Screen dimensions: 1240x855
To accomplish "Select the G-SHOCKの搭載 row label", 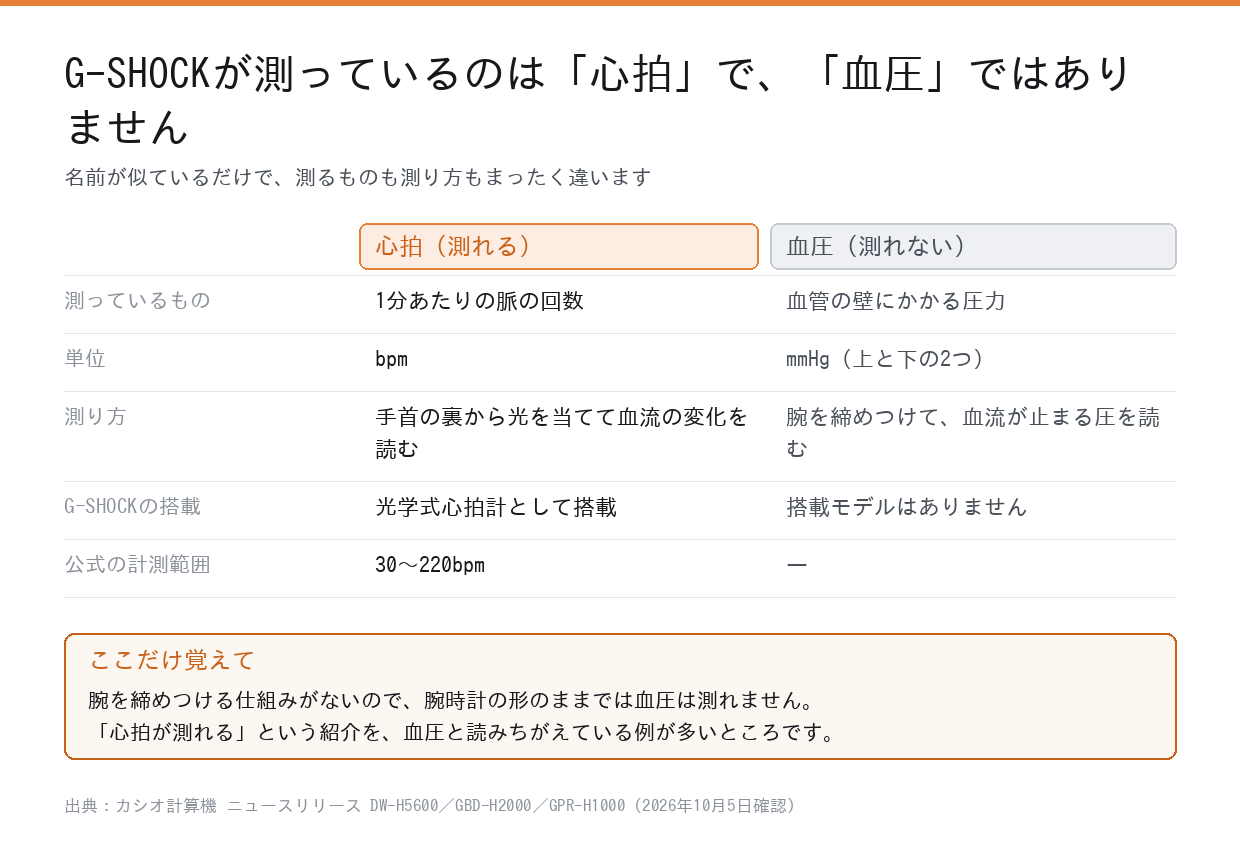I will pyautogui.click(x=132, y=507).
